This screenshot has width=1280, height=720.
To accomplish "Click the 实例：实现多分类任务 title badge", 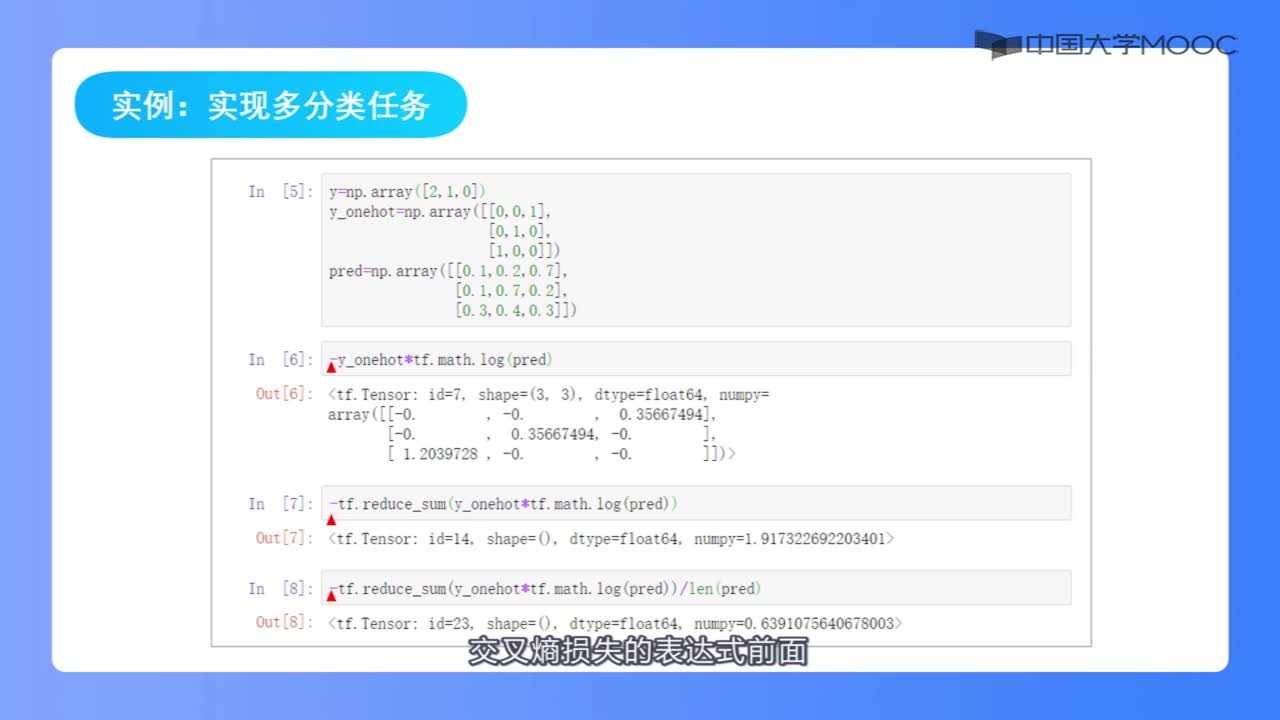I will coord(271,104).
